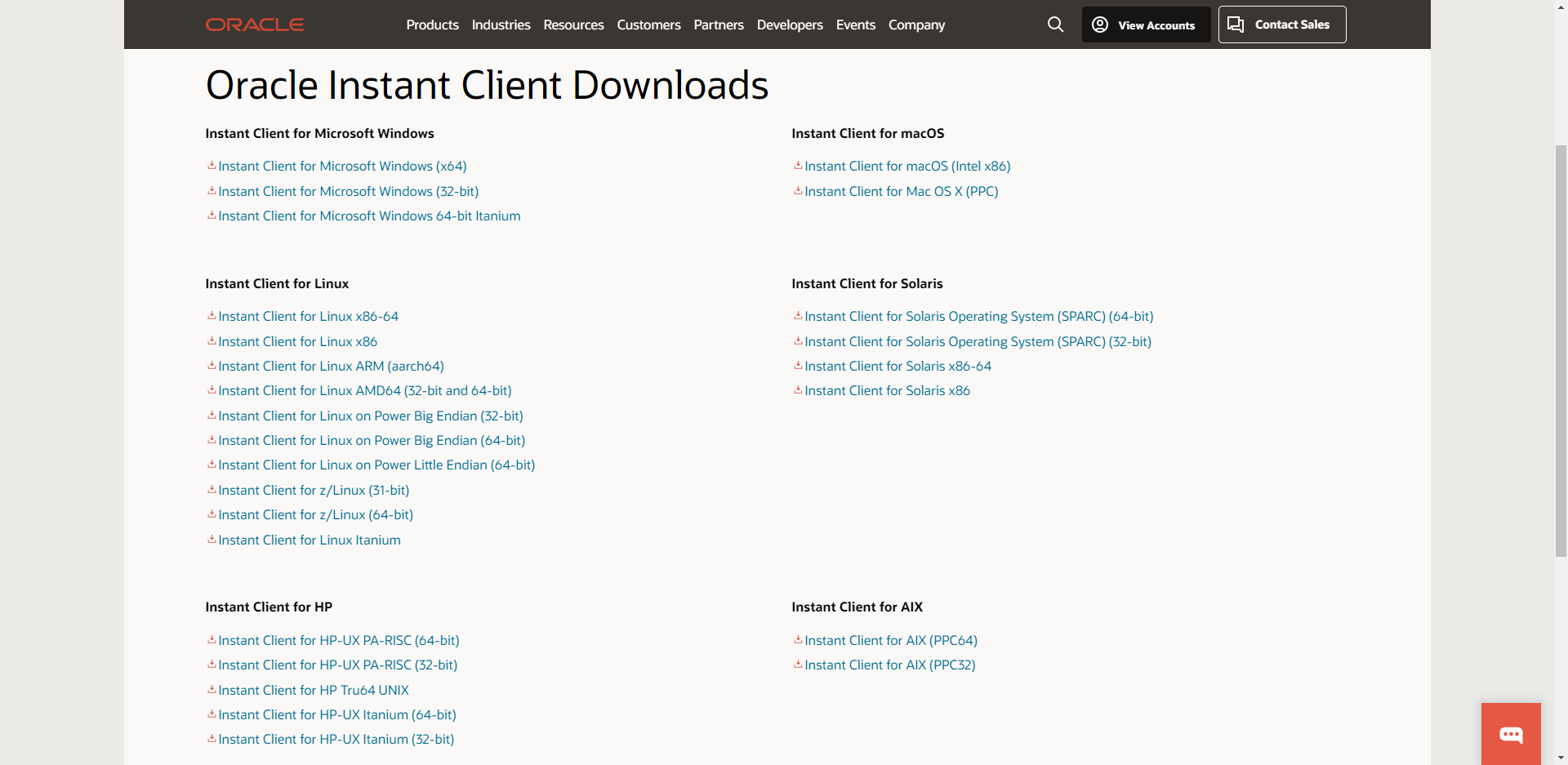The width and height of the screenshot is (1568, 765).
Task: Open Instant Client for Linux Itanium
Action: (310, 540)
